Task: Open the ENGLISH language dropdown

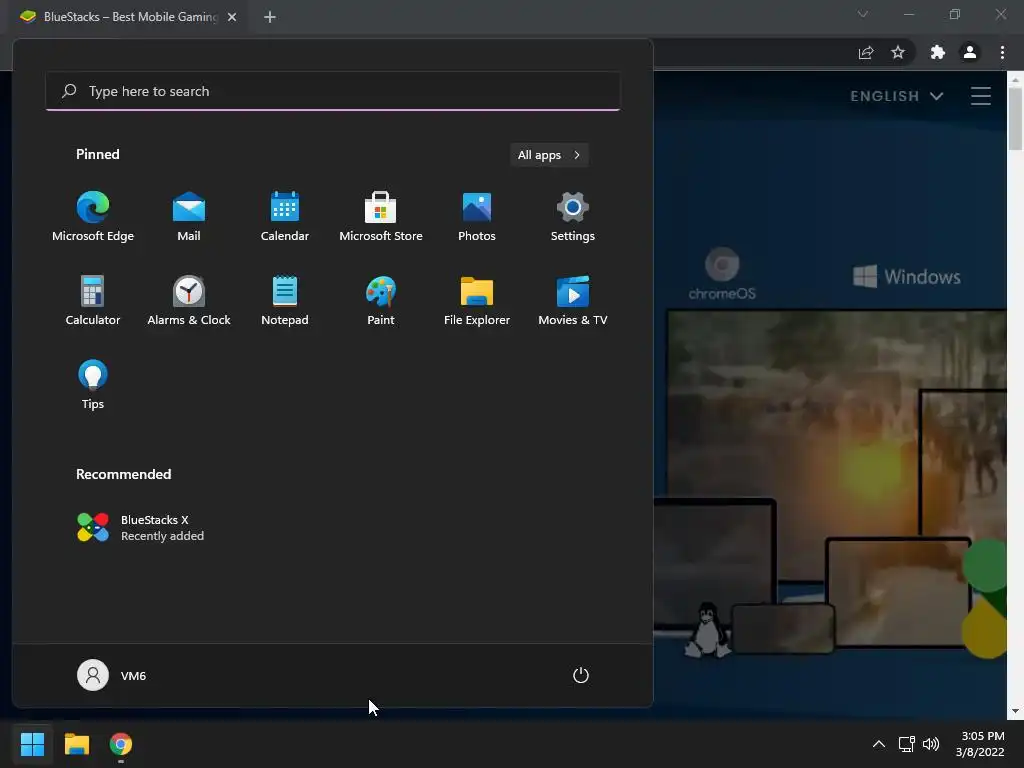Action: click(897, 96)
